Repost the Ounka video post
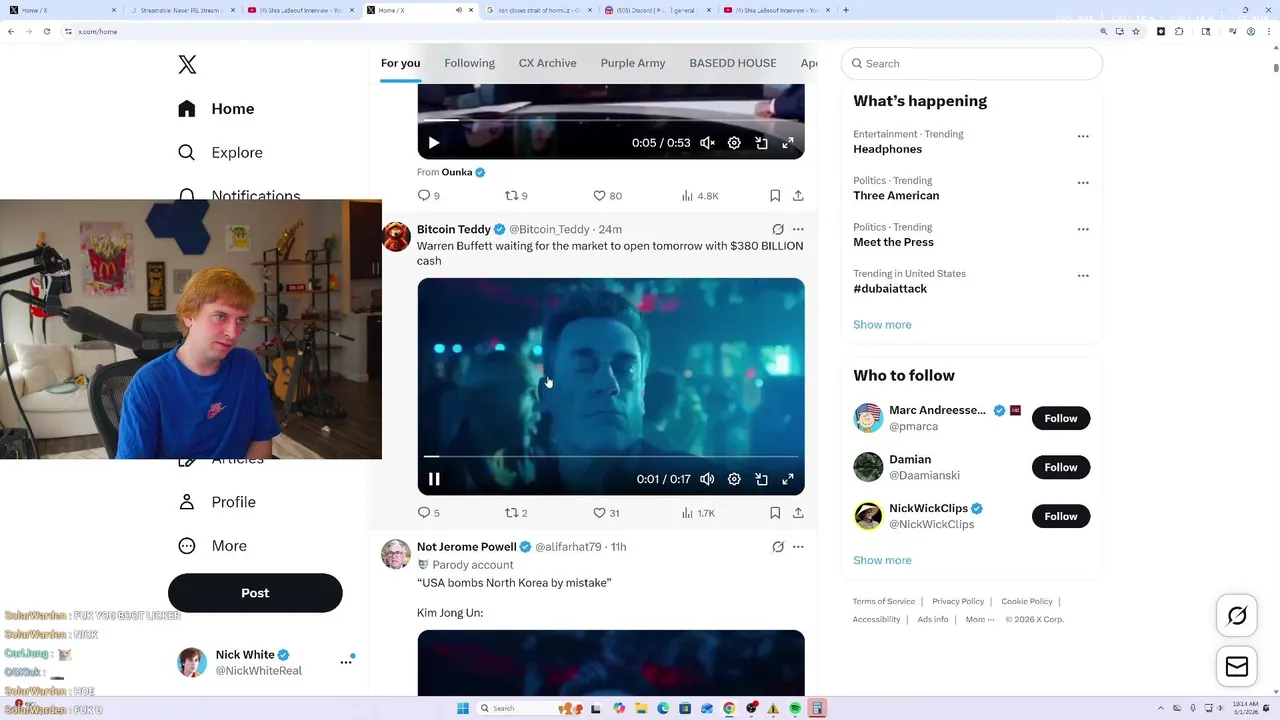The height and width of the screenshot is (720, 1280). tap(515, 196)
